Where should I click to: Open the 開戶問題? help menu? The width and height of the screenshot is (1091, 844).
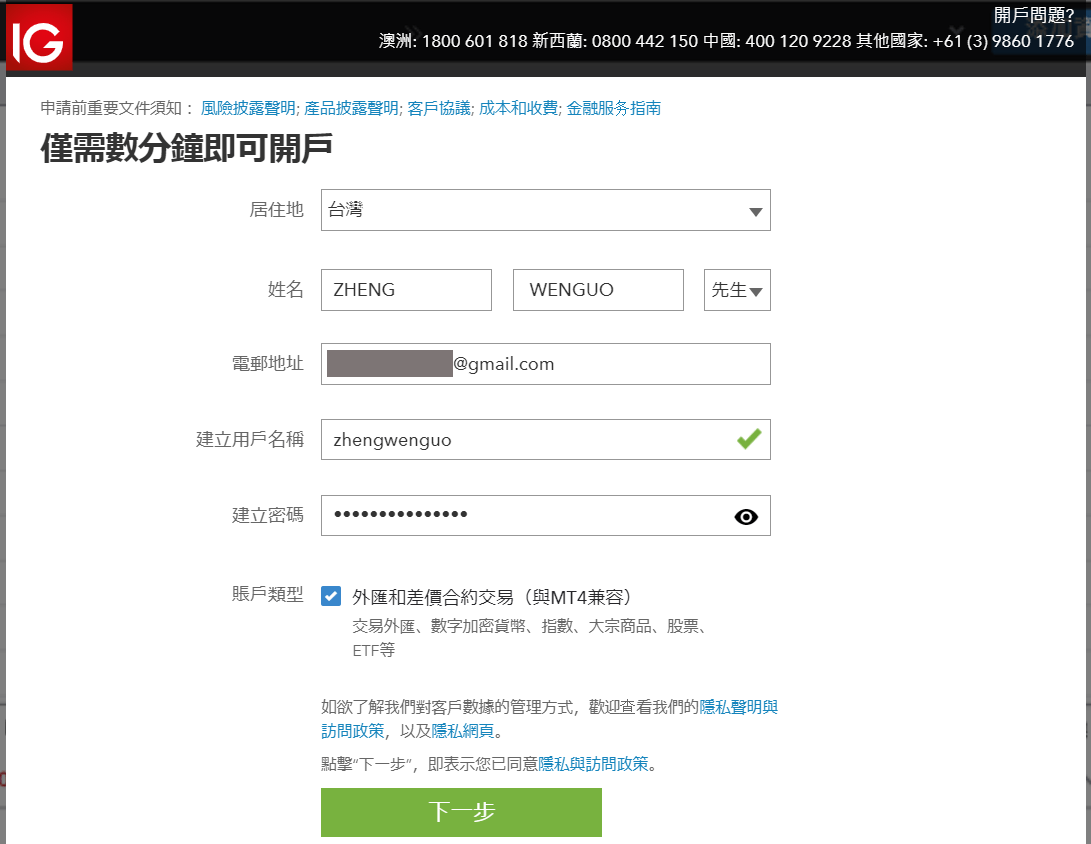[1032, 14]
